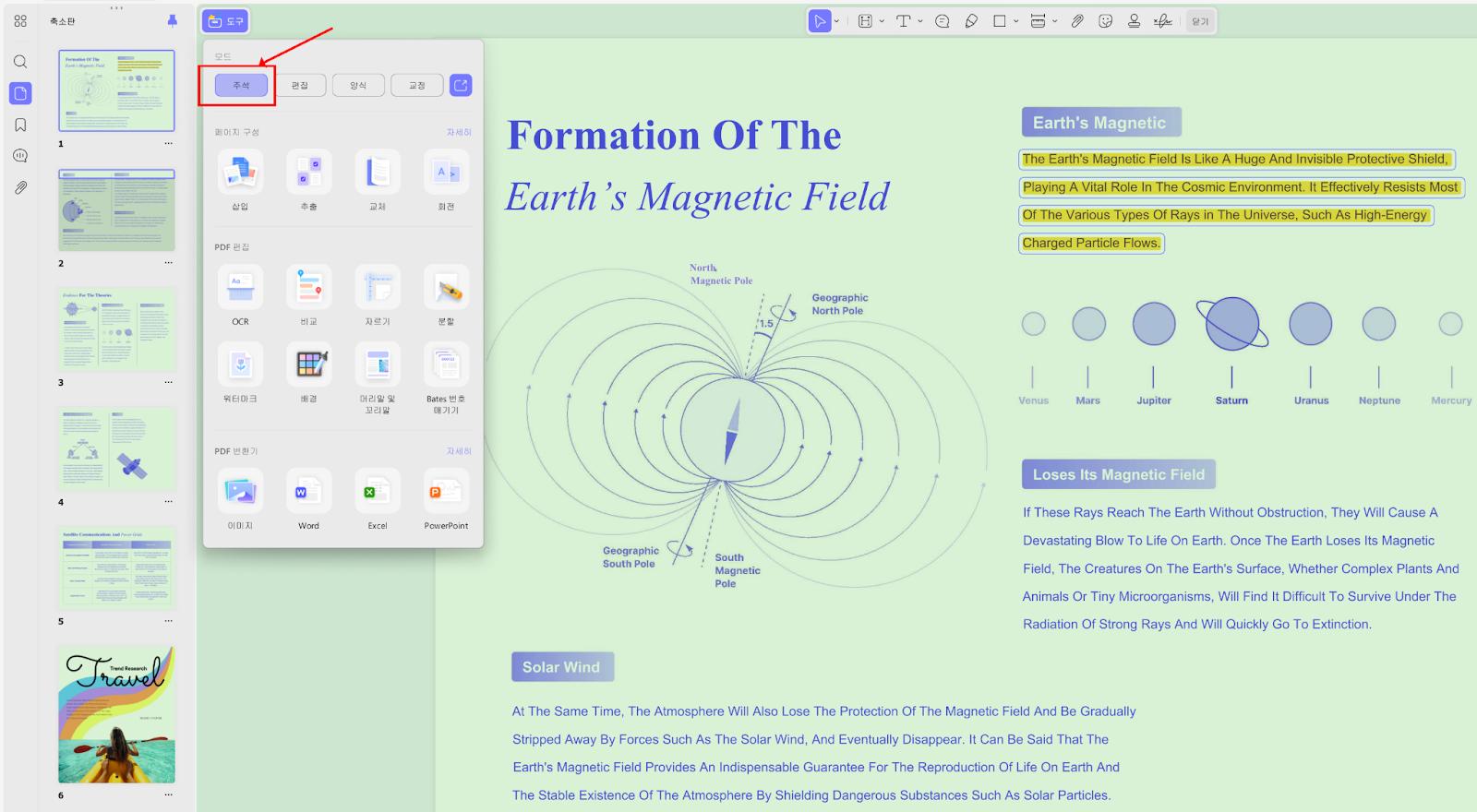
Task: Expand the highlight tool options arrow
Action: tap(882, 21)
